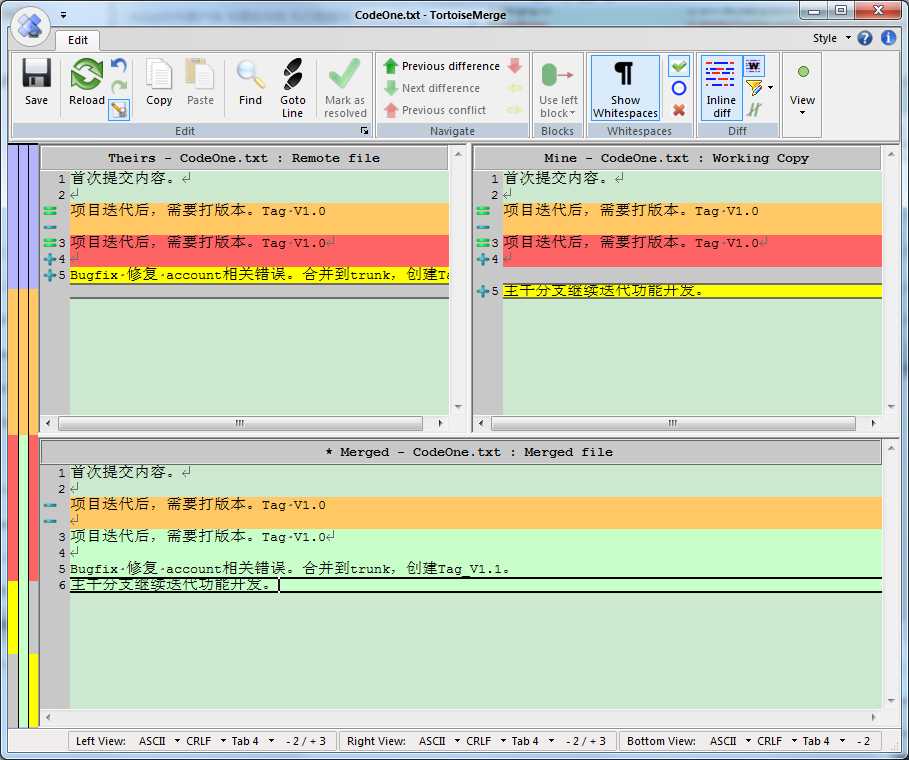909x760 pixels.
Task: Toggle Inline diff mode
Action: click(721, 88)
